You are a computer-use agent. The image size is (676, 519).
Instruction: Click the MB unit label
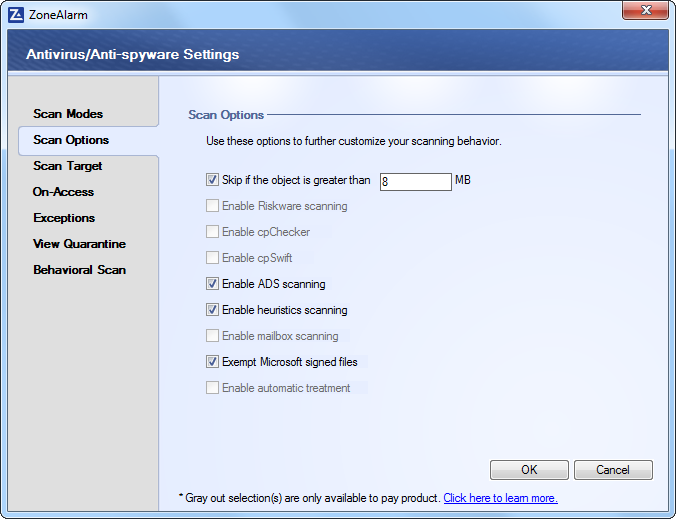pyautogui.click(x=463, y=180)
